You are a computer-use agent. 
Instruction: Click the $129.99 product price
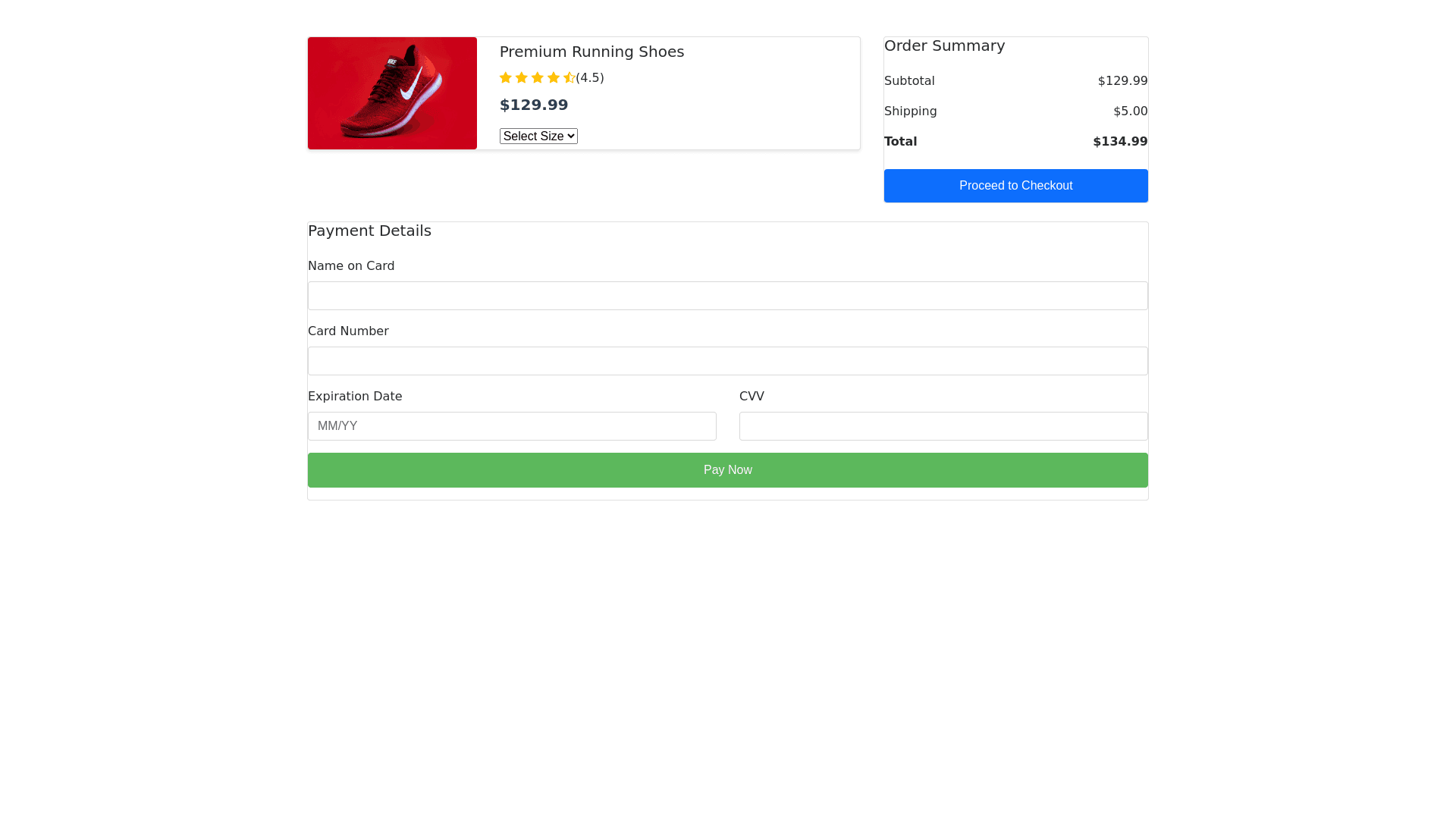click(x=534, y=105)
